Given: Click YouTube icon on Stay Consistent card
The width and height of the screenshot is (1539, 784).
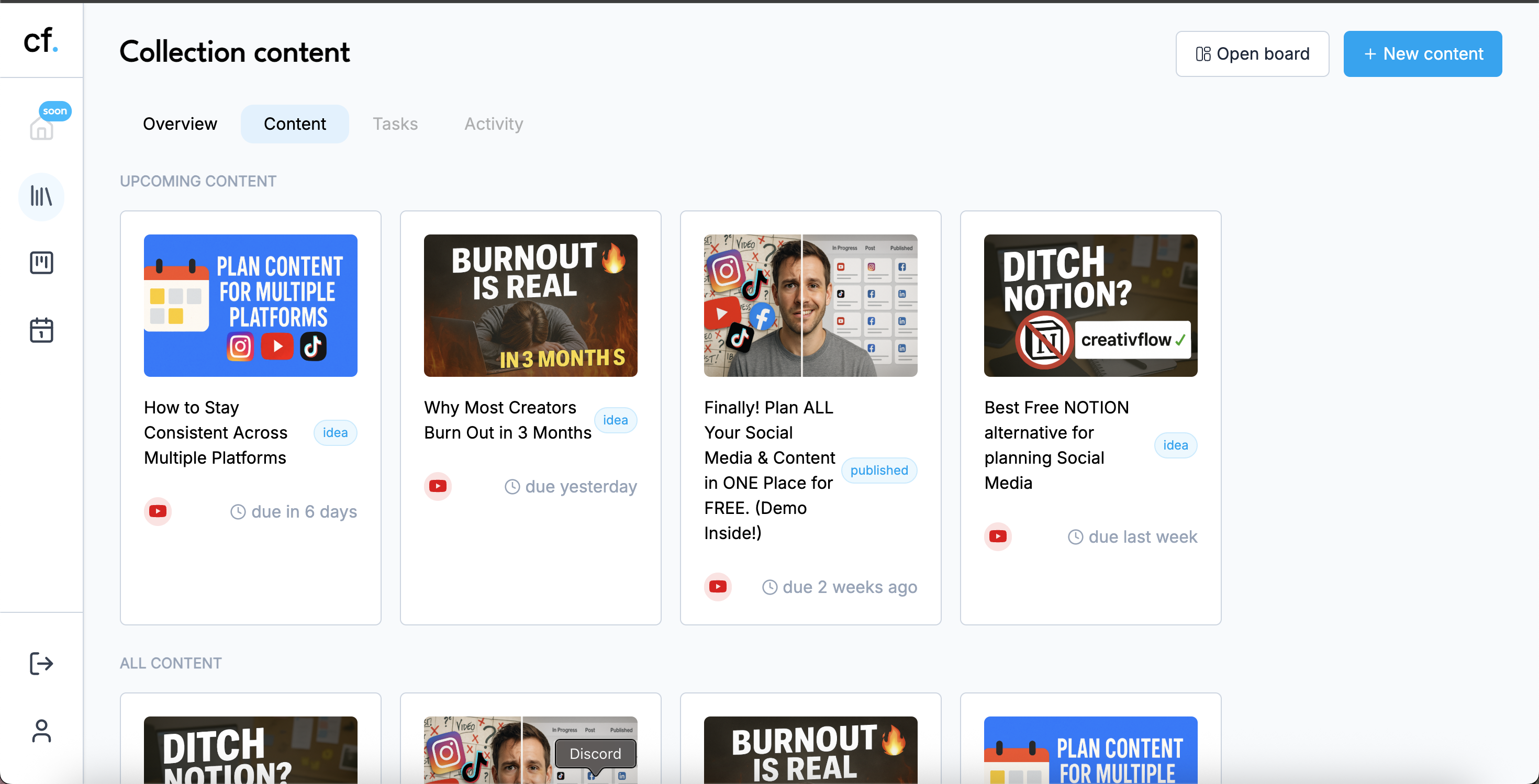Looking at the screenshot, I should pos(158,511).
